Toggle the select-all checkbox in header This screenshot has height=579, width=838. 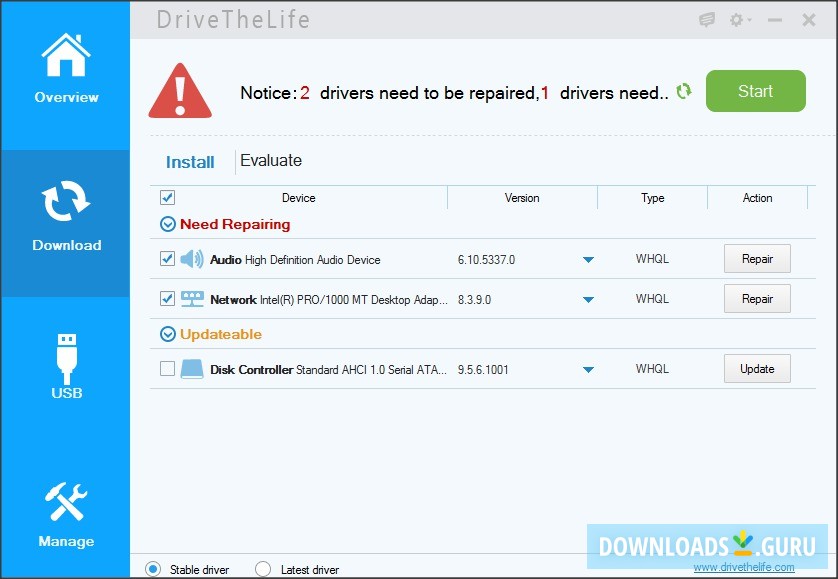coord(167,197)
